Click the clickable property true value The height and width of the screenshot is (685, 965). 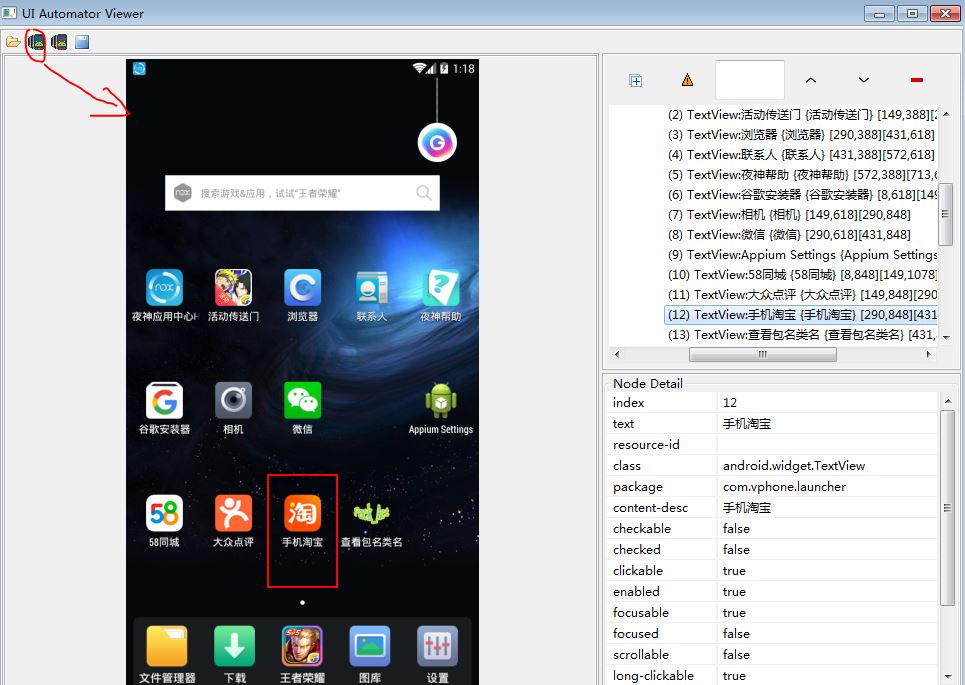click(x=734, y=571)
